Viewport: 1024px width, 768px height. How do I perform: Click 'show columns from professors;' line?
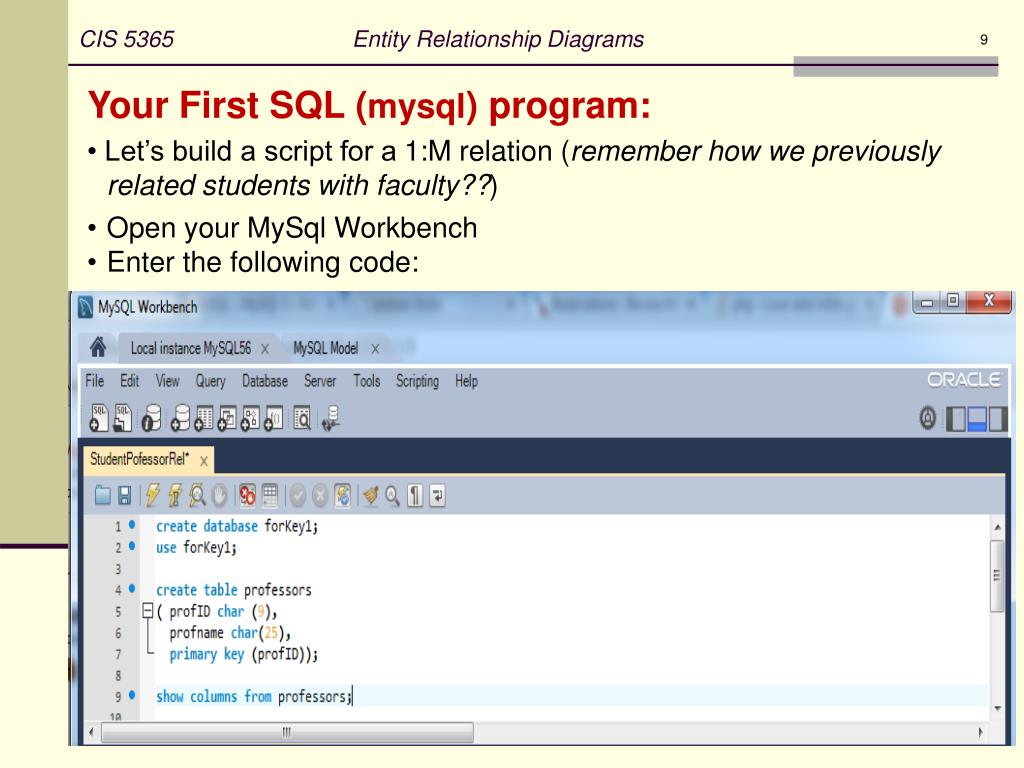tap(254, 697)
